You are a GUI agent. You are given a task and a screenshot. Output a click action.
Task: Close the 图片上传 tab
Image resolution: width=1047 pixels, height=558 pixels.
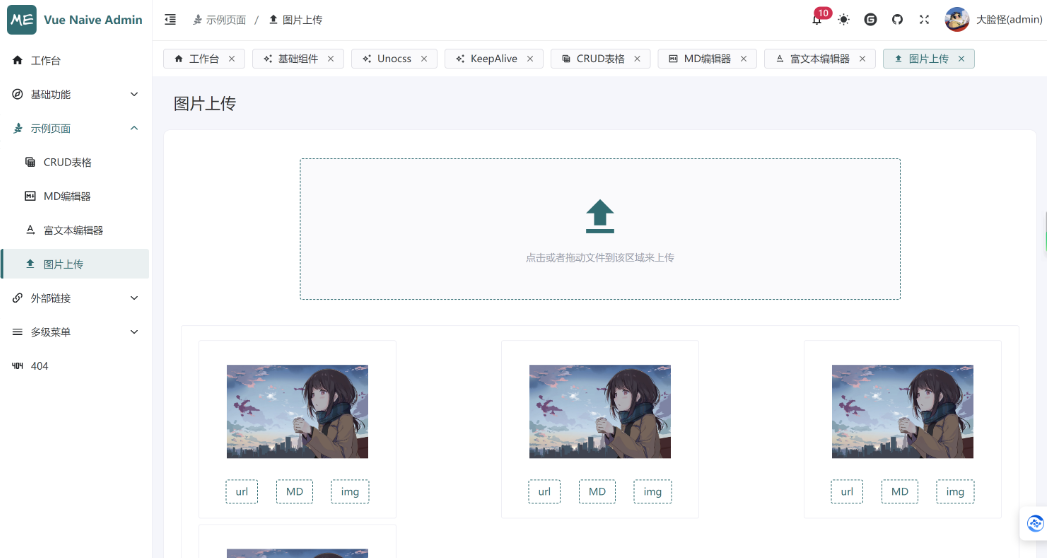click(962, 59)
